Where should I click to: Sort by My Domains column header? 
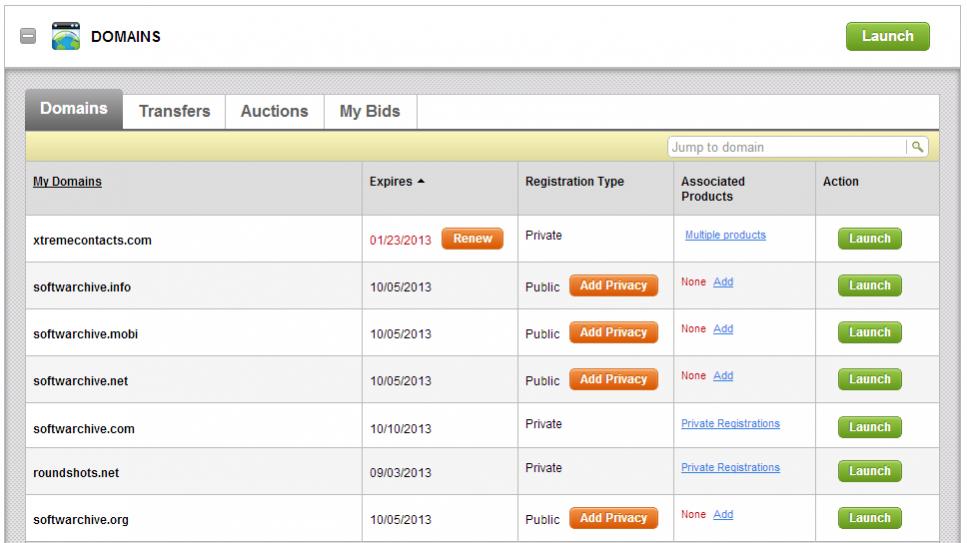coord(67,182)
